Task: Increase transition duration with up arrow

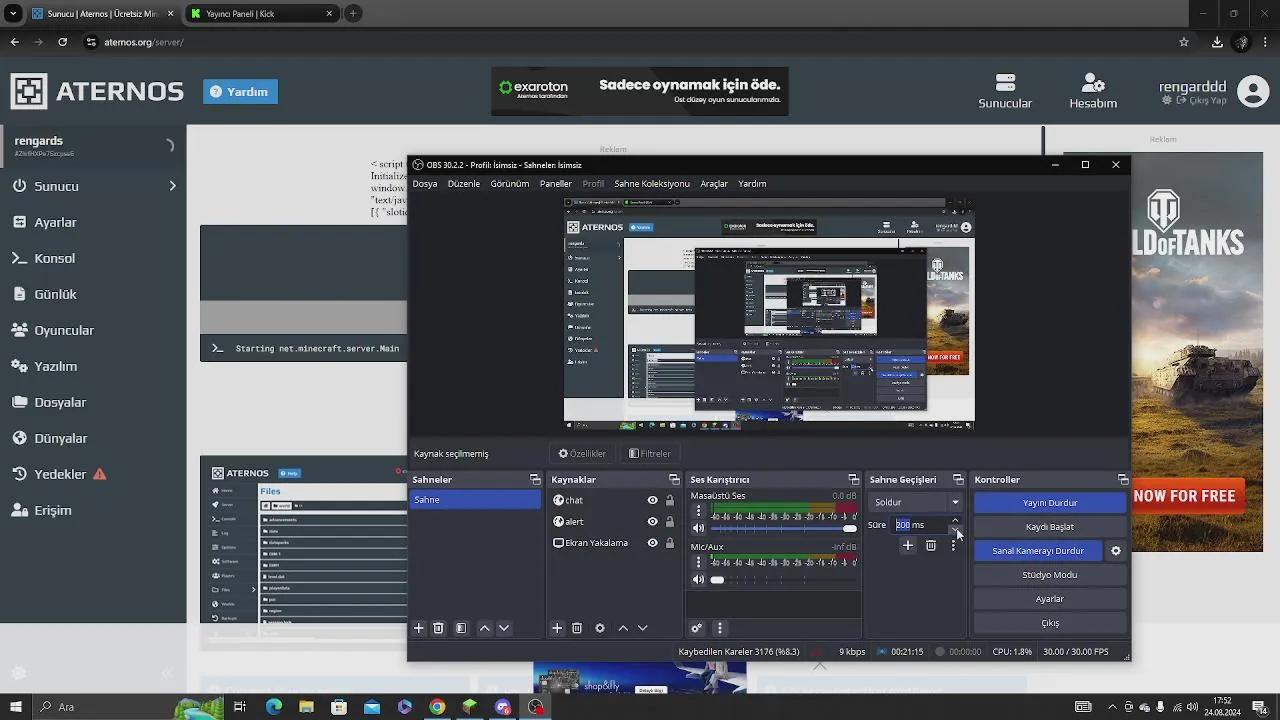Action: [955, 520]
